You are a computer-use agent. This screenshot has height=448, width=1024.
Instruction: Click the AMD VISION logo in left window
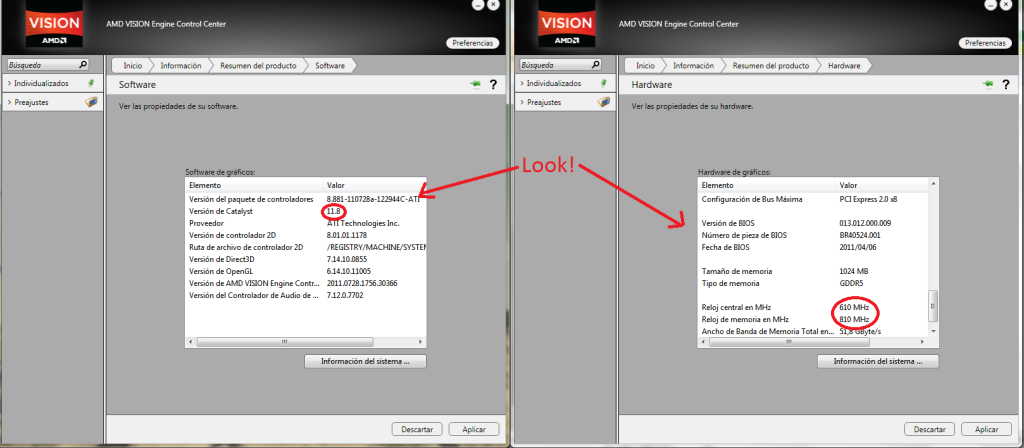pyautogui.click(x=54, y=24)
